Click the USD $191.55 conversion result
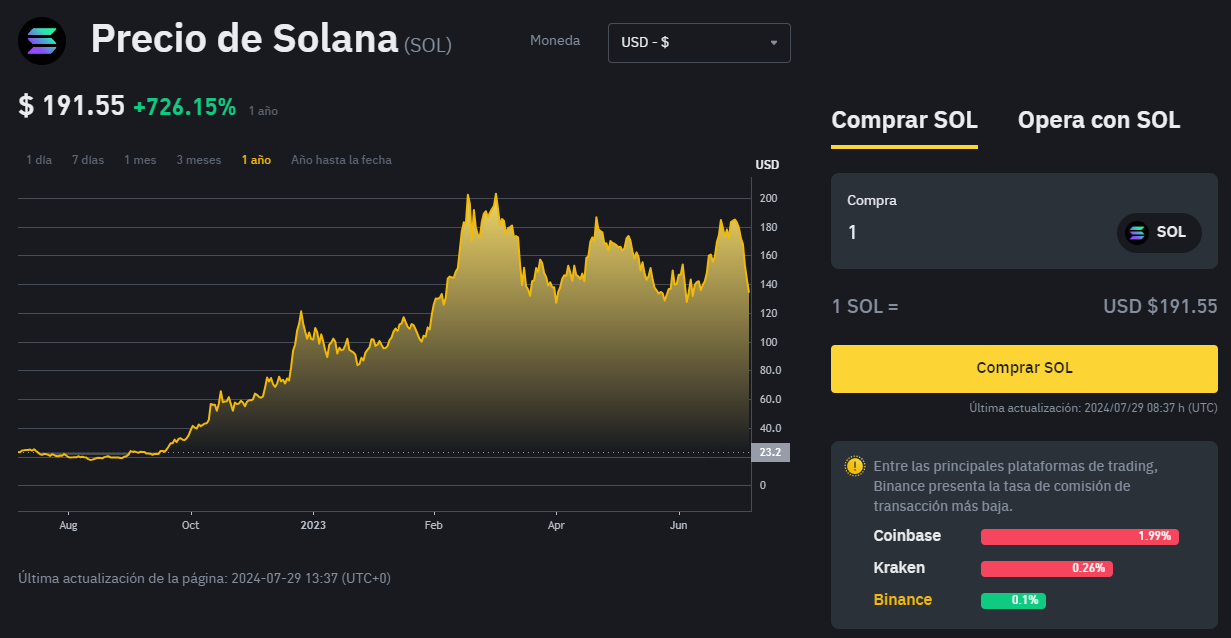The height and width of the screenshot is (638, 1231). 1160,306
